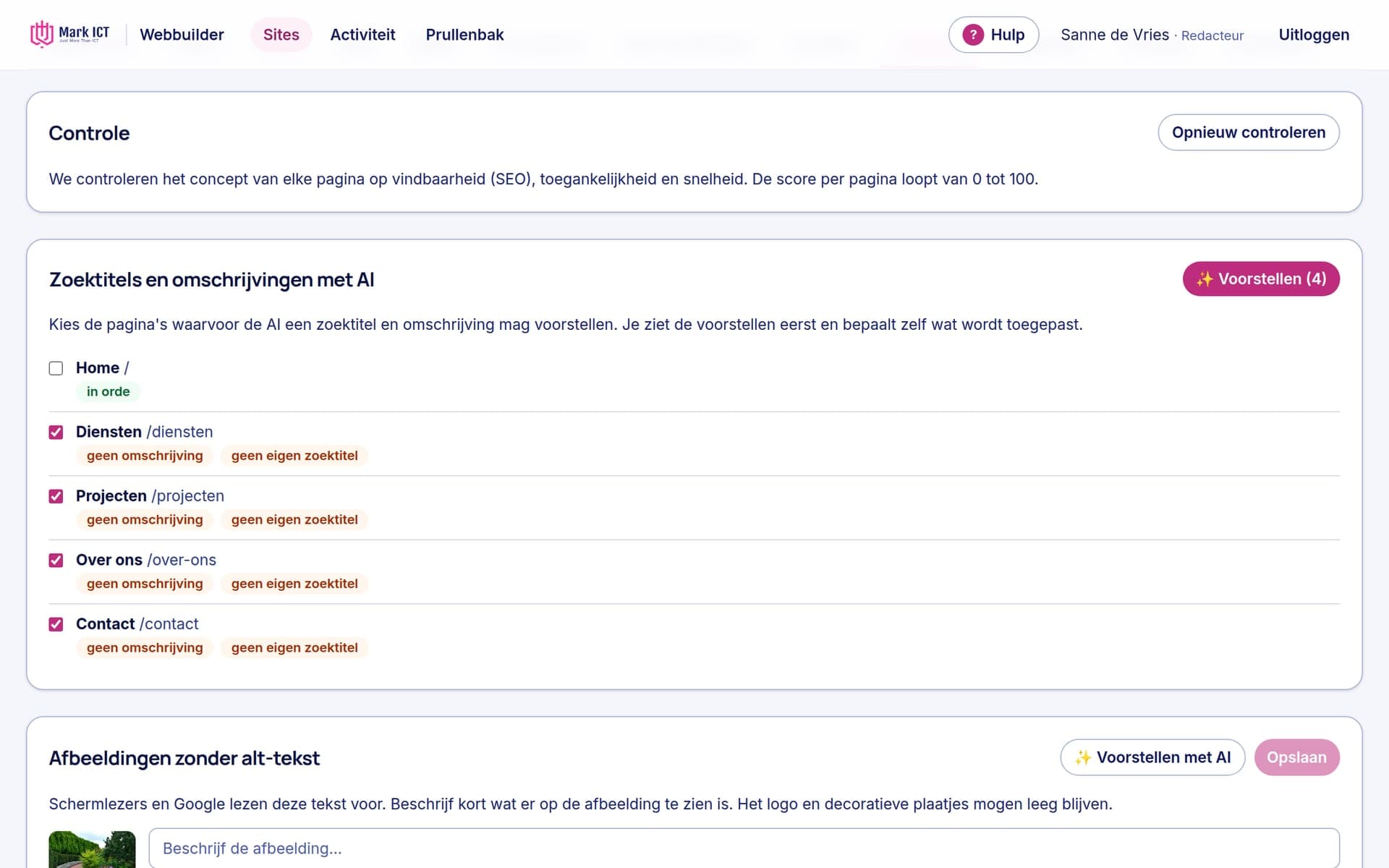Click Voorstellen met AI button

tap(1152, 757)
